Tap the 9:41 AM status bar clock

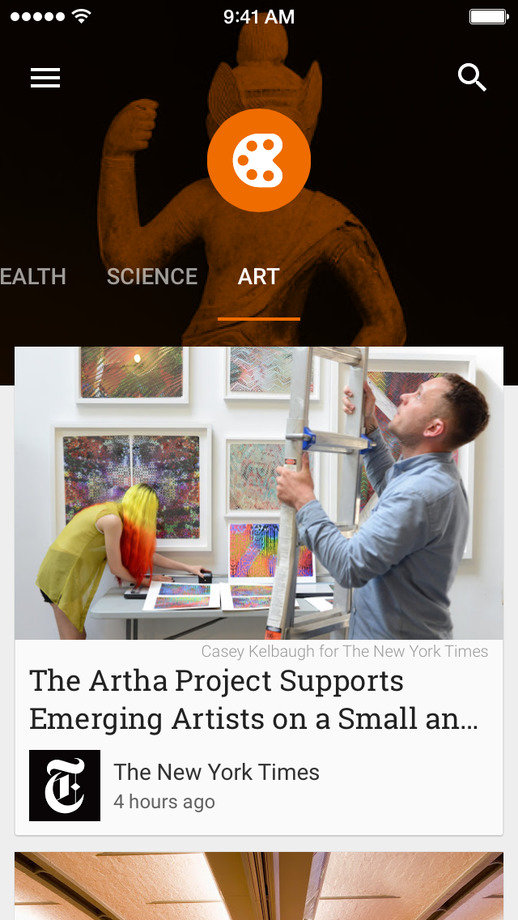click(x=259, y=16)
